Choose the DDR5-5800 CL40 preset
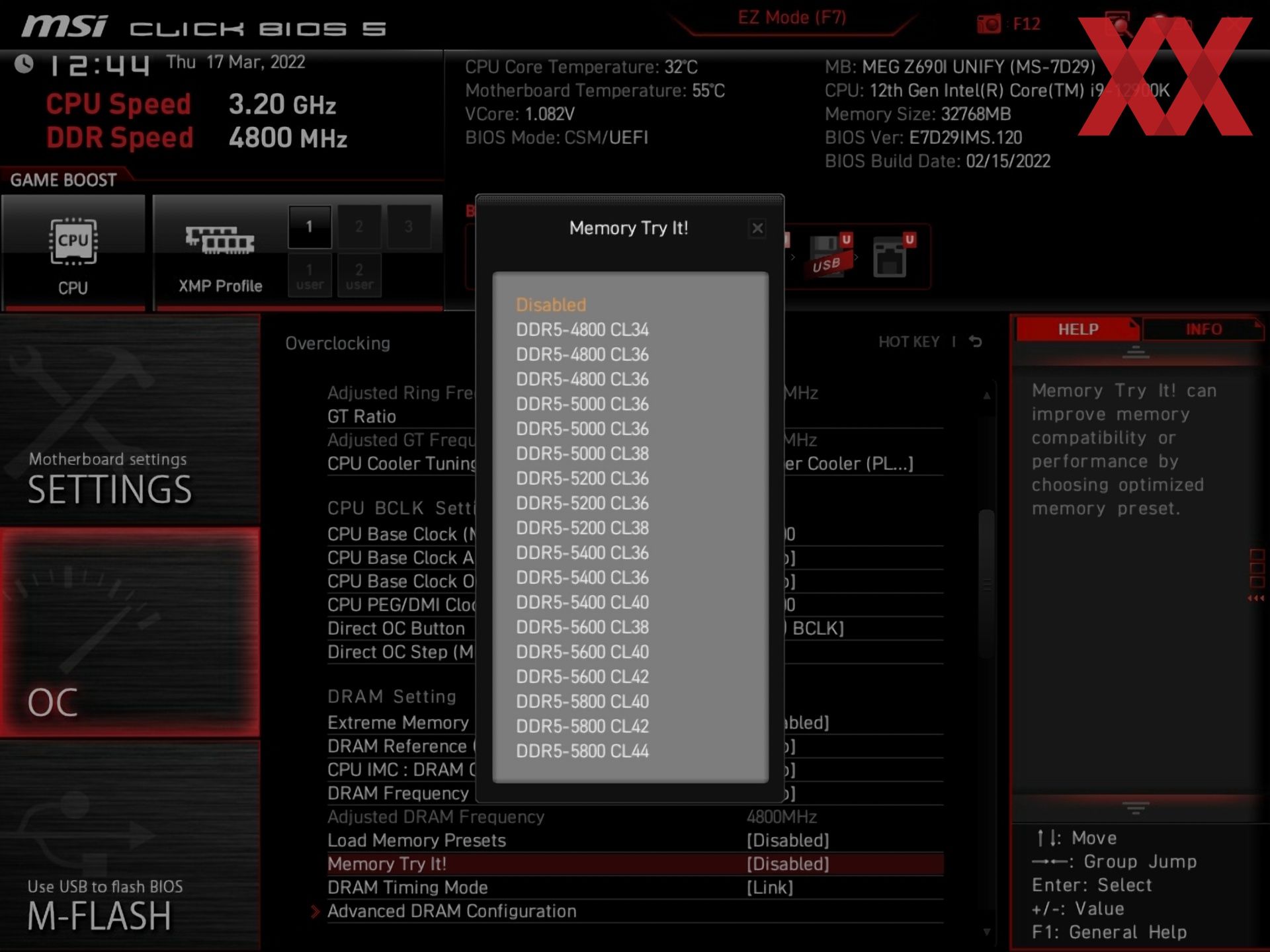 click(582, 701)
